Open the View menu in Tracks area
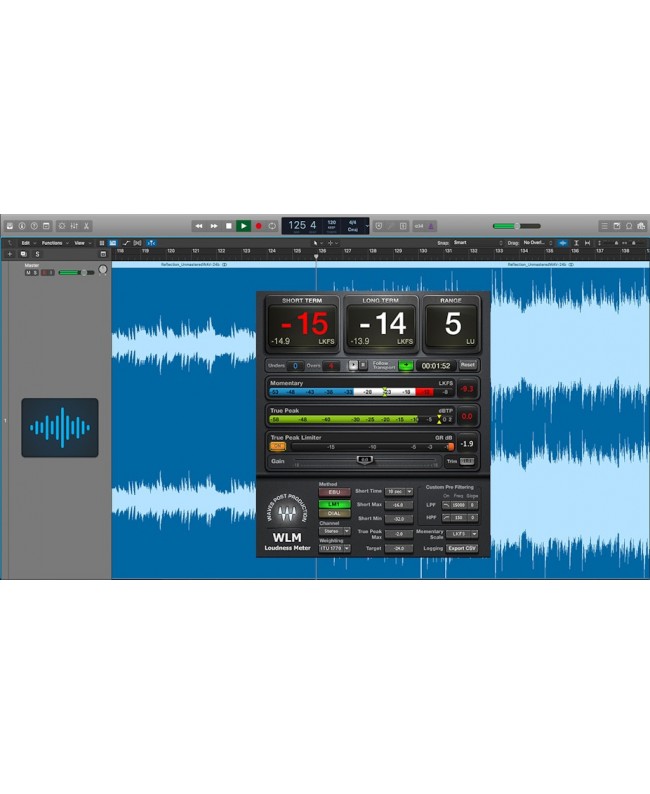The width and height of the screenshot is (650, 794). (83, 243)
